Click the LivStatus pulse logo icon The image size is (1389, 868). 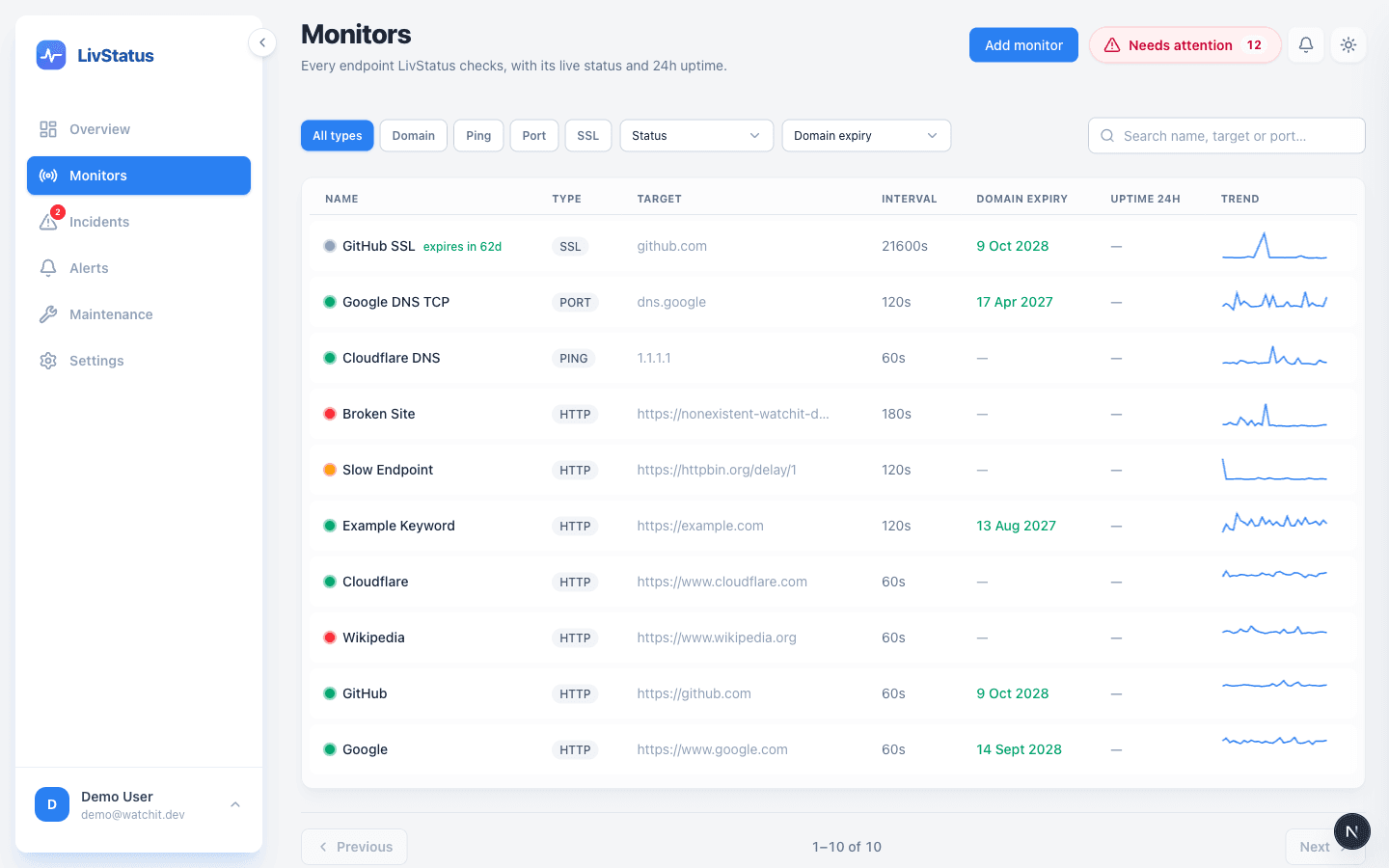tap(51, 55)
